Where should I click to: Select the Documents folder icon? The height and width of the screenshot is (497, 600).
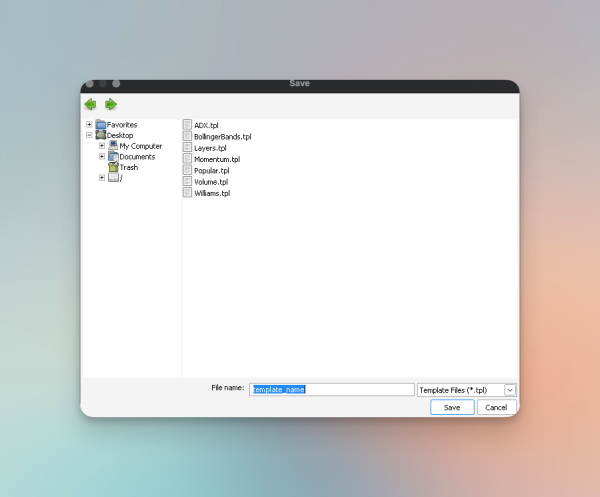113,156
